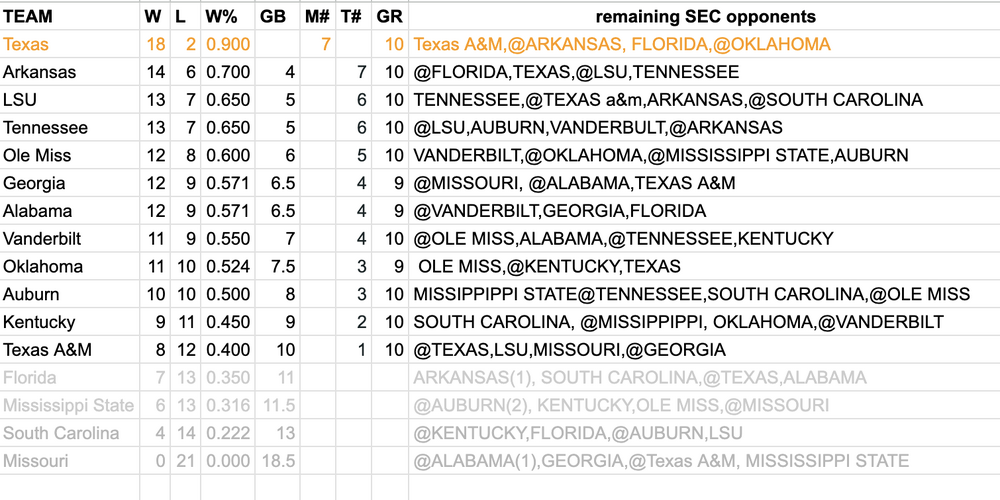Click the greyed-out Florida team cell
The image size is (1000, 500).
30,378
